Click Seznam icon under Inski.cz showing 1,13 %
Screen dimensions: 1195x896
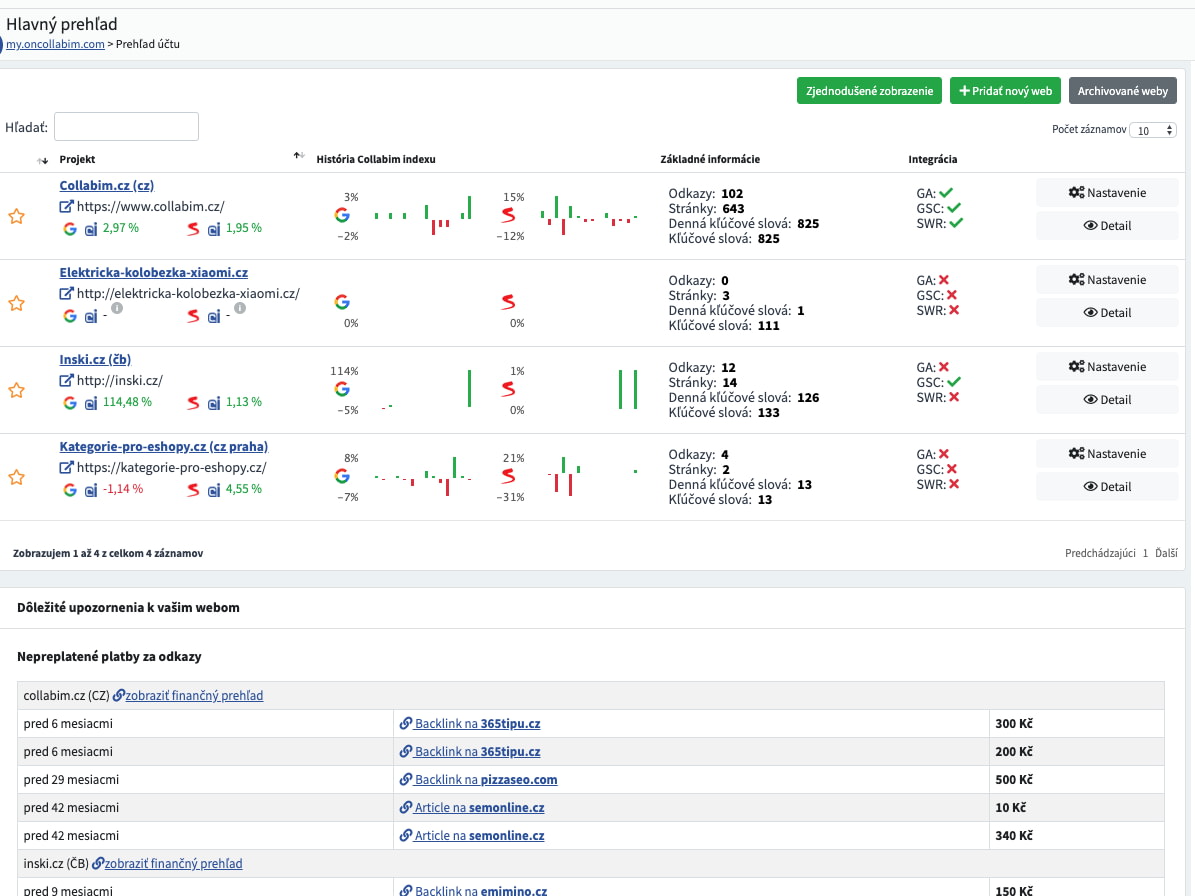[x=193, y=402]
